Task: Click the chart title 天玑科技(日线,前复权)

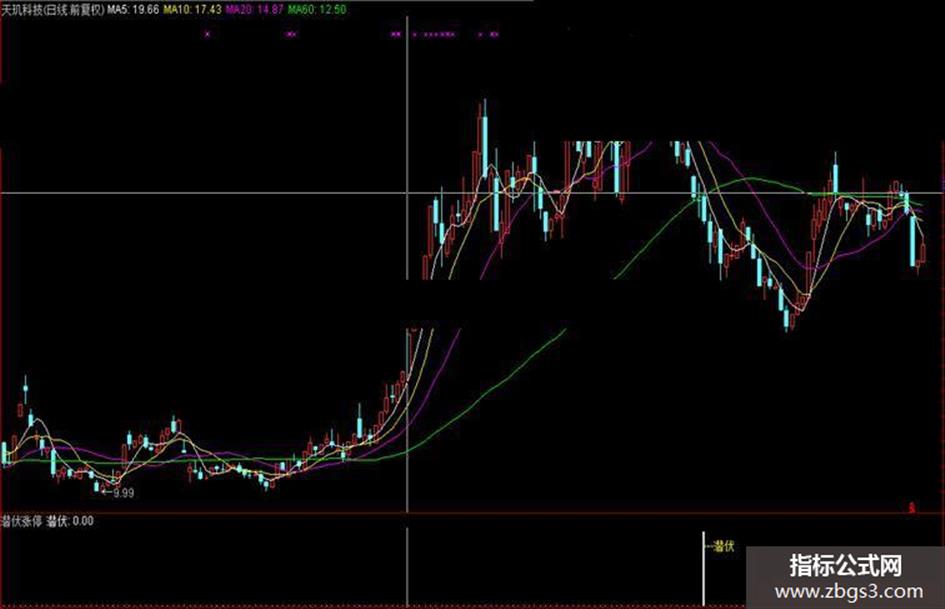Action: point(53,9)
